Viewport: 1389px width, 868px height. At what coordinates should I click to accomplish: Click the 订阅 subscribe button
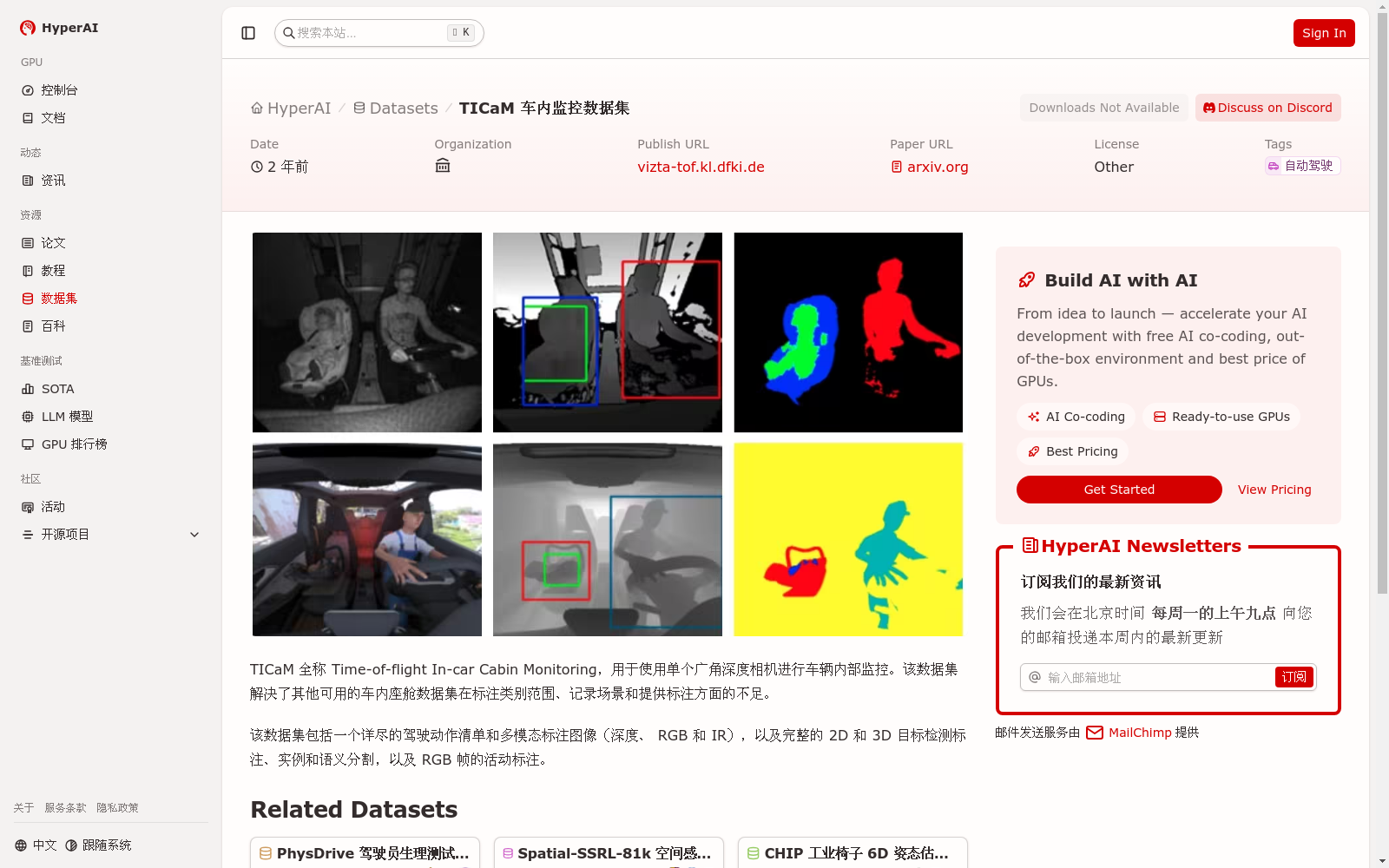(1294, 677)
